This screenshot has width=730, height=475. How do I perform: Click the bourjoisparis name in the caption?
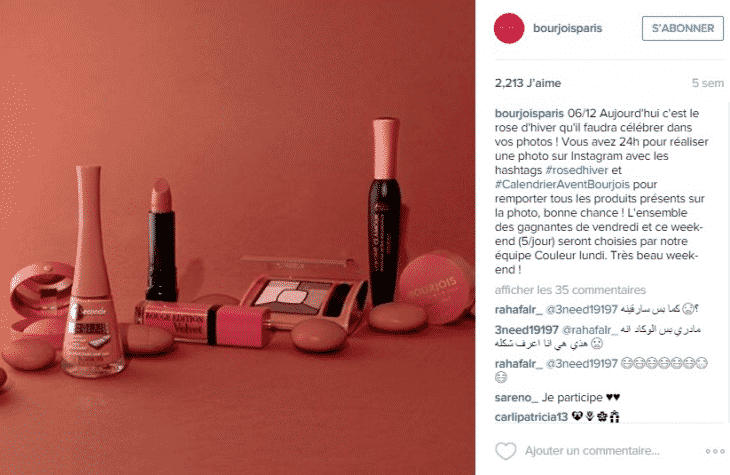point(529,114)
